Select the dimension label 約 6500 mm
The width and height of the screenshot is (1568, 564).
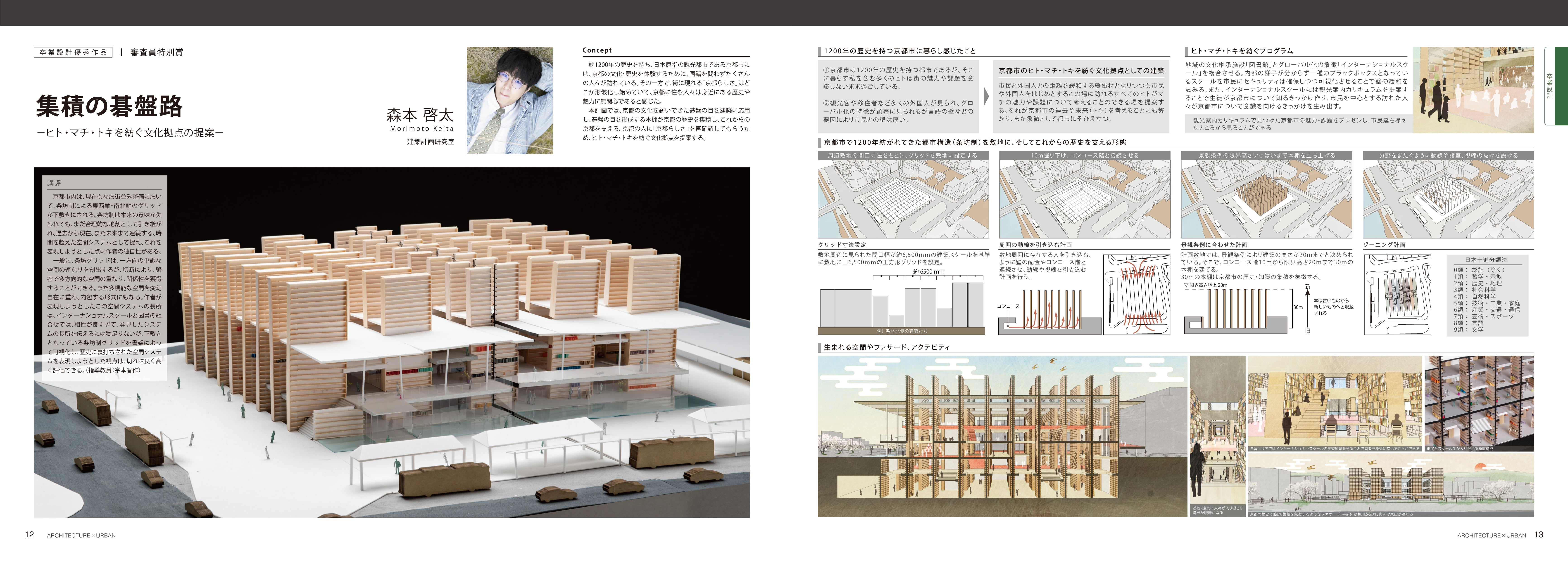tap(929, 272)
